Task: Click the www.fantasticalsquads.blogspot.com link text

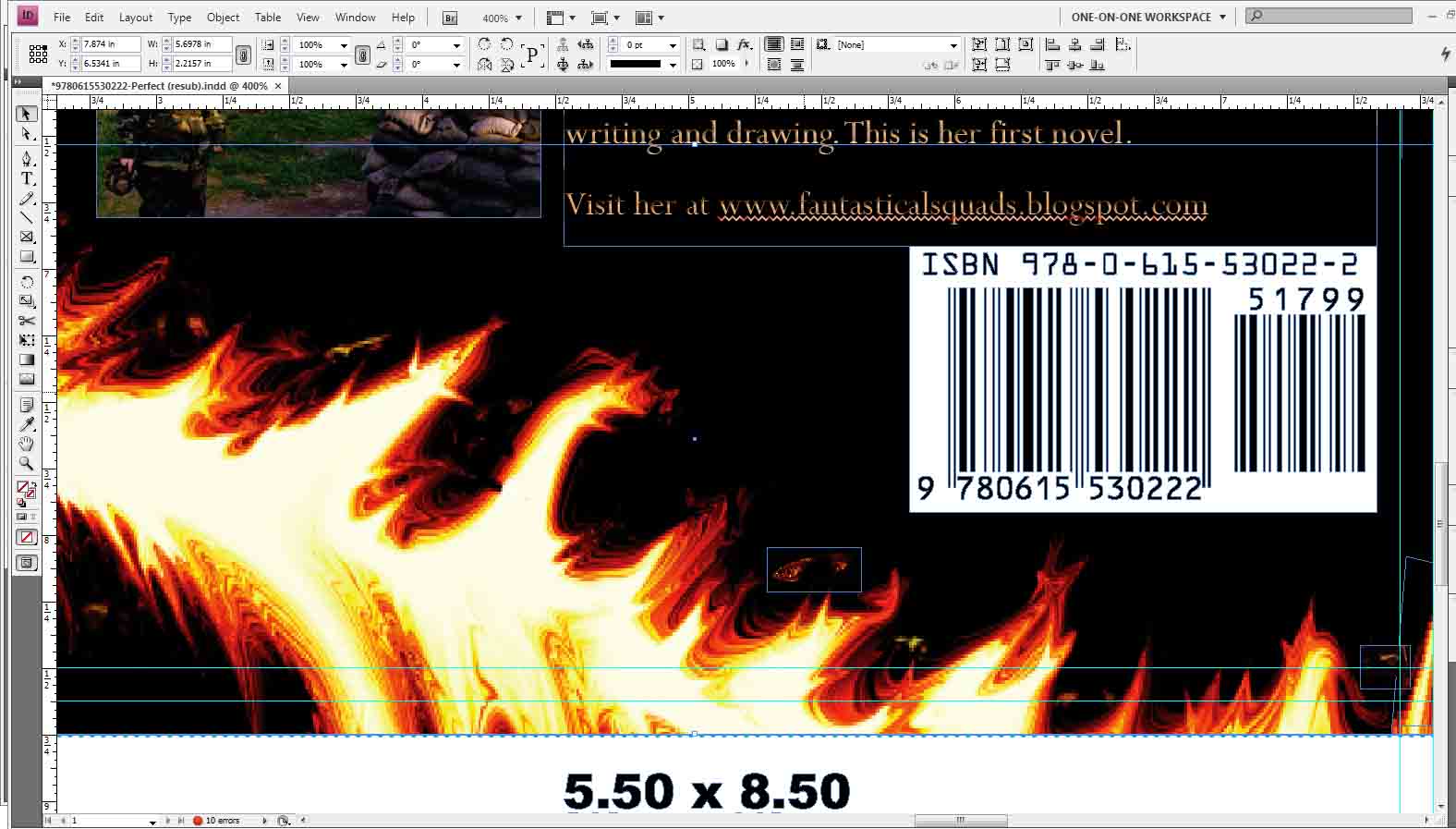Action: pos(963,205)
